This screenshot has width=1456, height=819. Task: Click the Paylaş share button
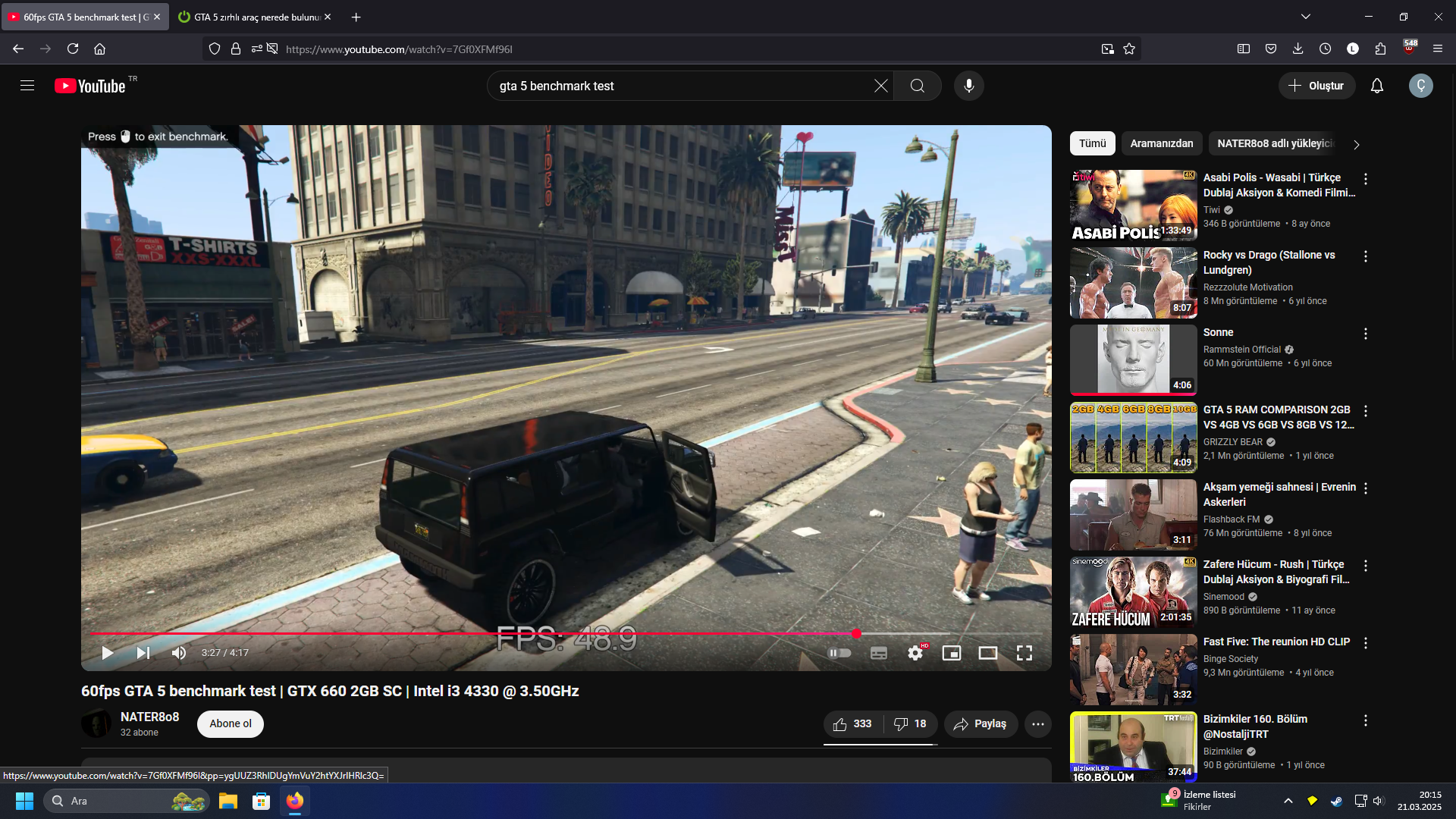pos(980,724)
